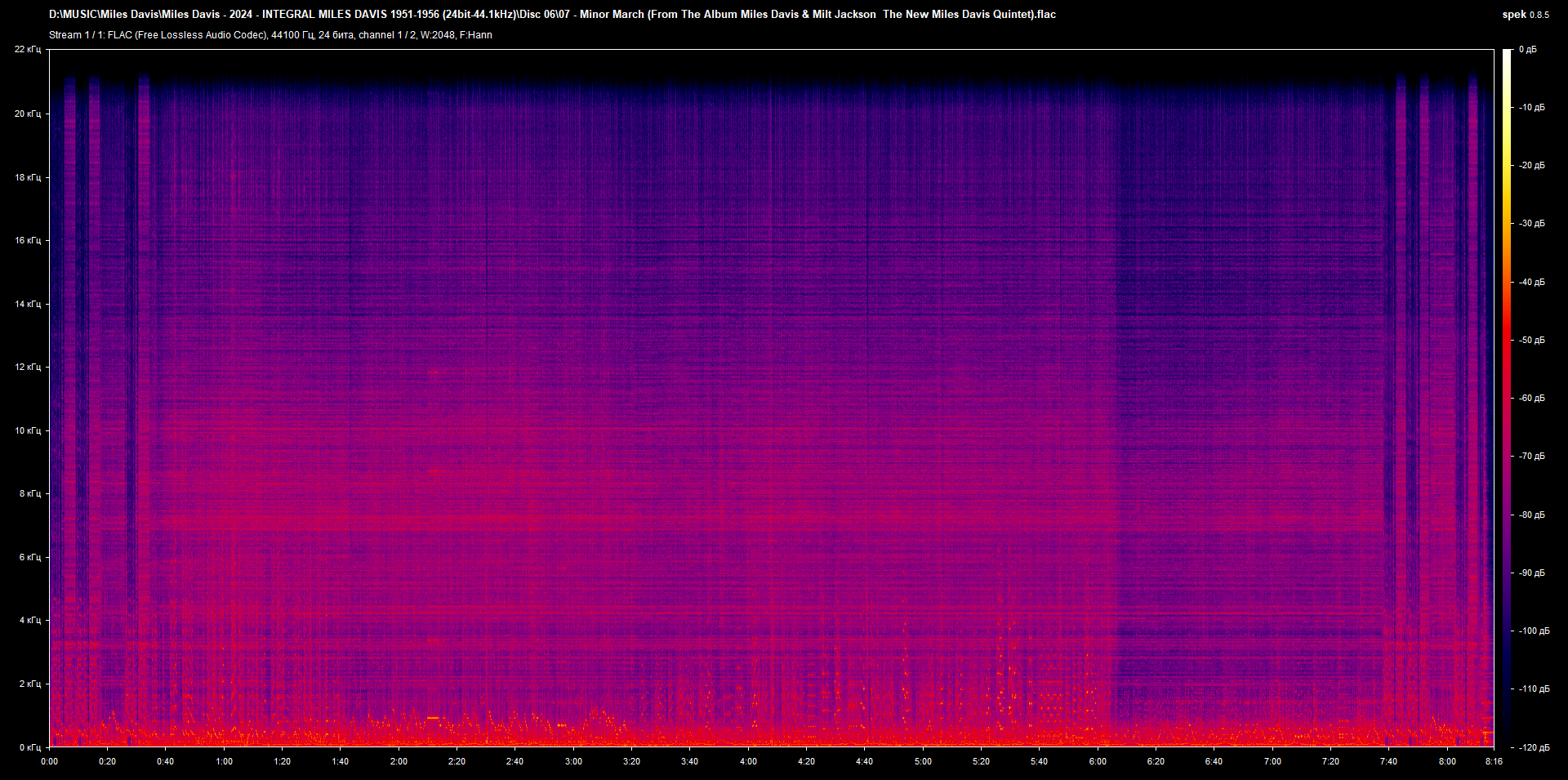This screenshot has width=1568, height=780.
Task: Click the 0:00 time axis label
Action: [x=49, y=761]
